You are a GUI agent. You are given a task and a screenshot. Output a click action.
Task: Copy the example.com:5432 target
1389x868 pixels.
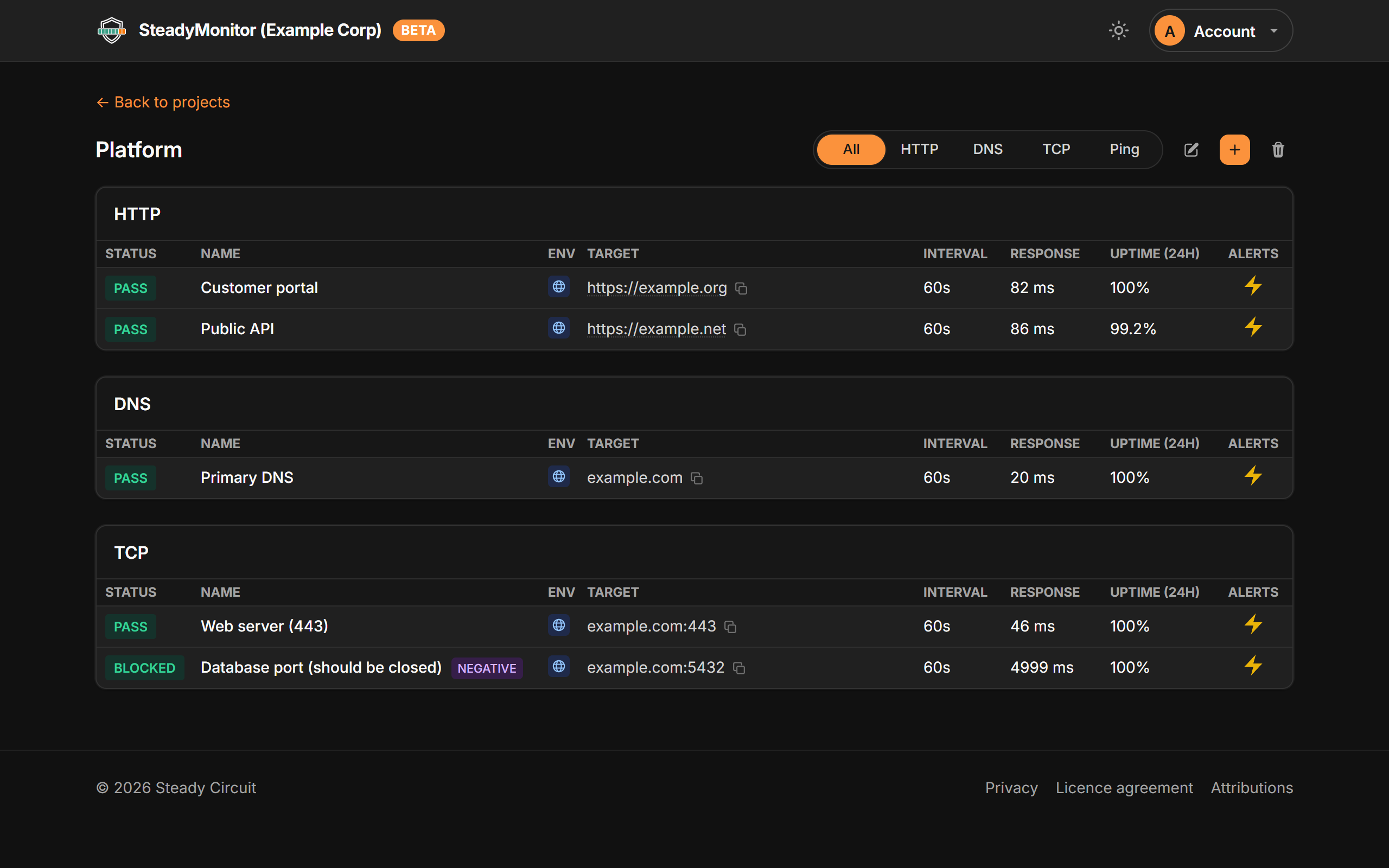pos(738,668)
